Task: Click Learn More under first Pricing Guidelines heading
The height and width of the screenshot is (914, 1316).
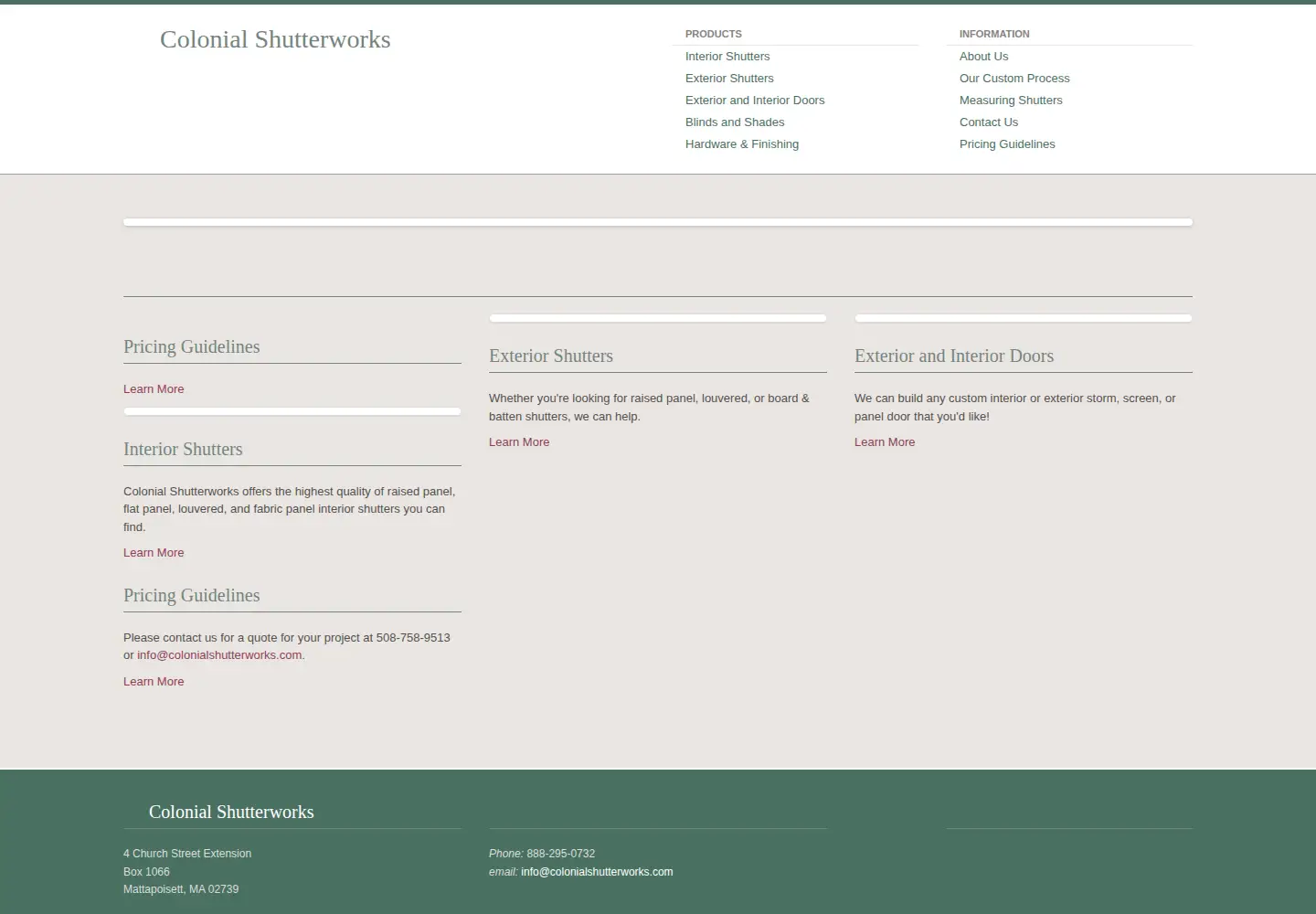Action: click(x=154, y=388)
